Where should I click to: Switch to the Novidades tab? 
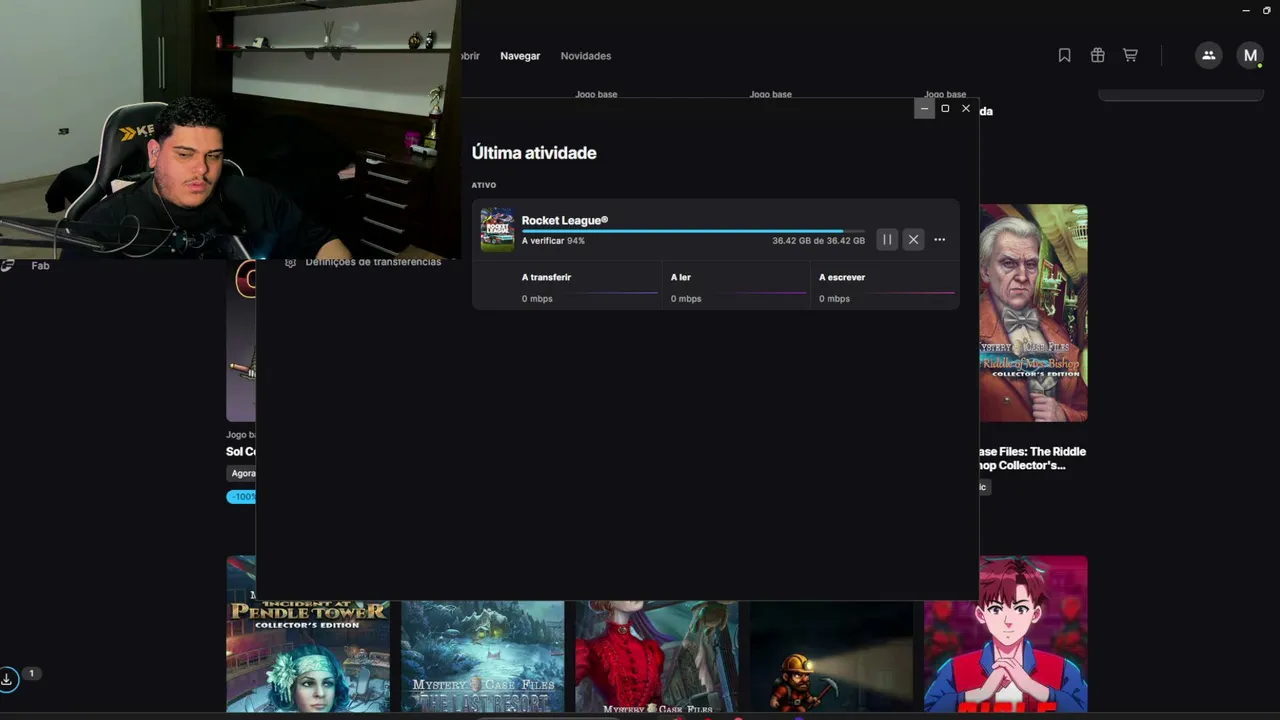pyautogui.click(x=586, y=56)
